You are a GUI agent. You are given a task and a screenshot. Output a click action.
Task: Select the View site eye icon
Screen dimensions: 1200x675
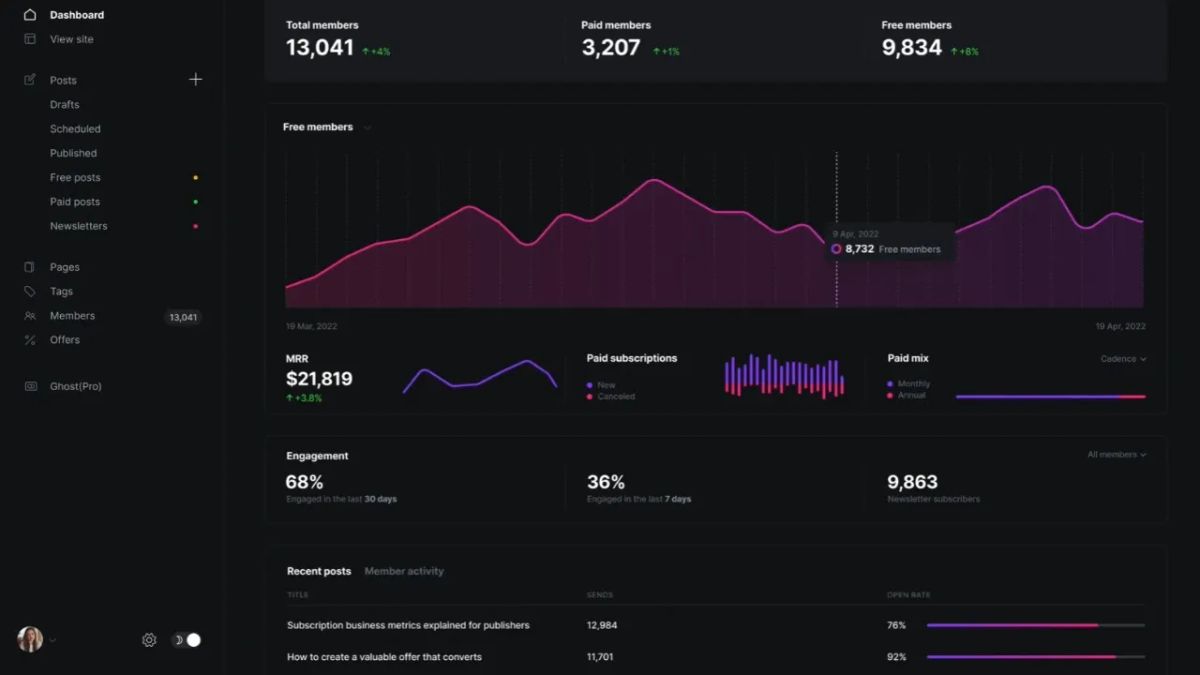[30, 39]
